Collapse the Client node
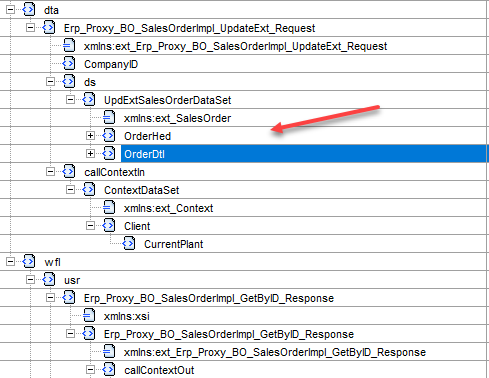Image resolution: width=489 pixels, height=378 pixels. (x=90, y=226)
